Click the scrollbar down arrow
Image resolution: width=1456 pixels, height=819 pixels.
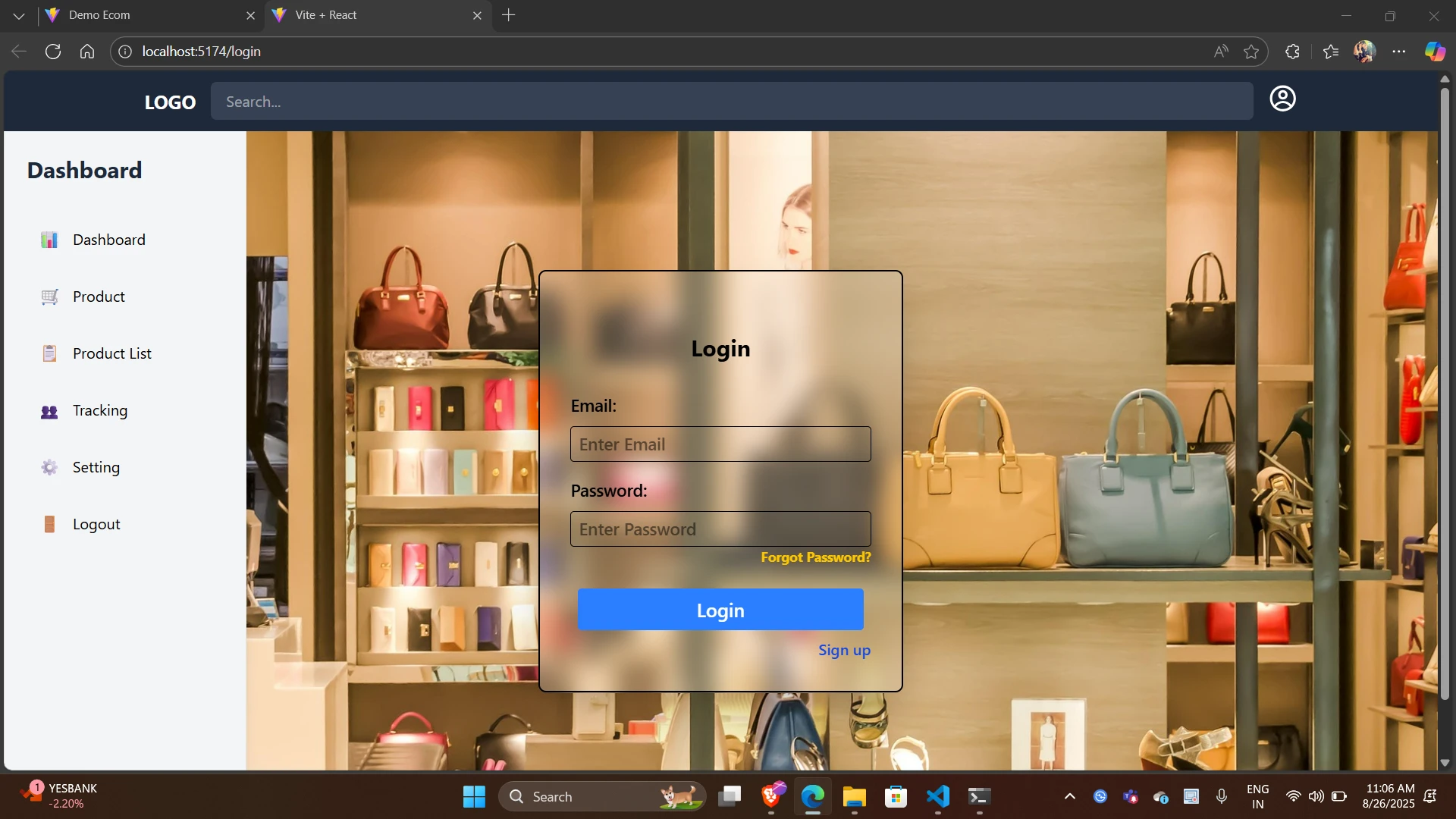coord(1445,763)
